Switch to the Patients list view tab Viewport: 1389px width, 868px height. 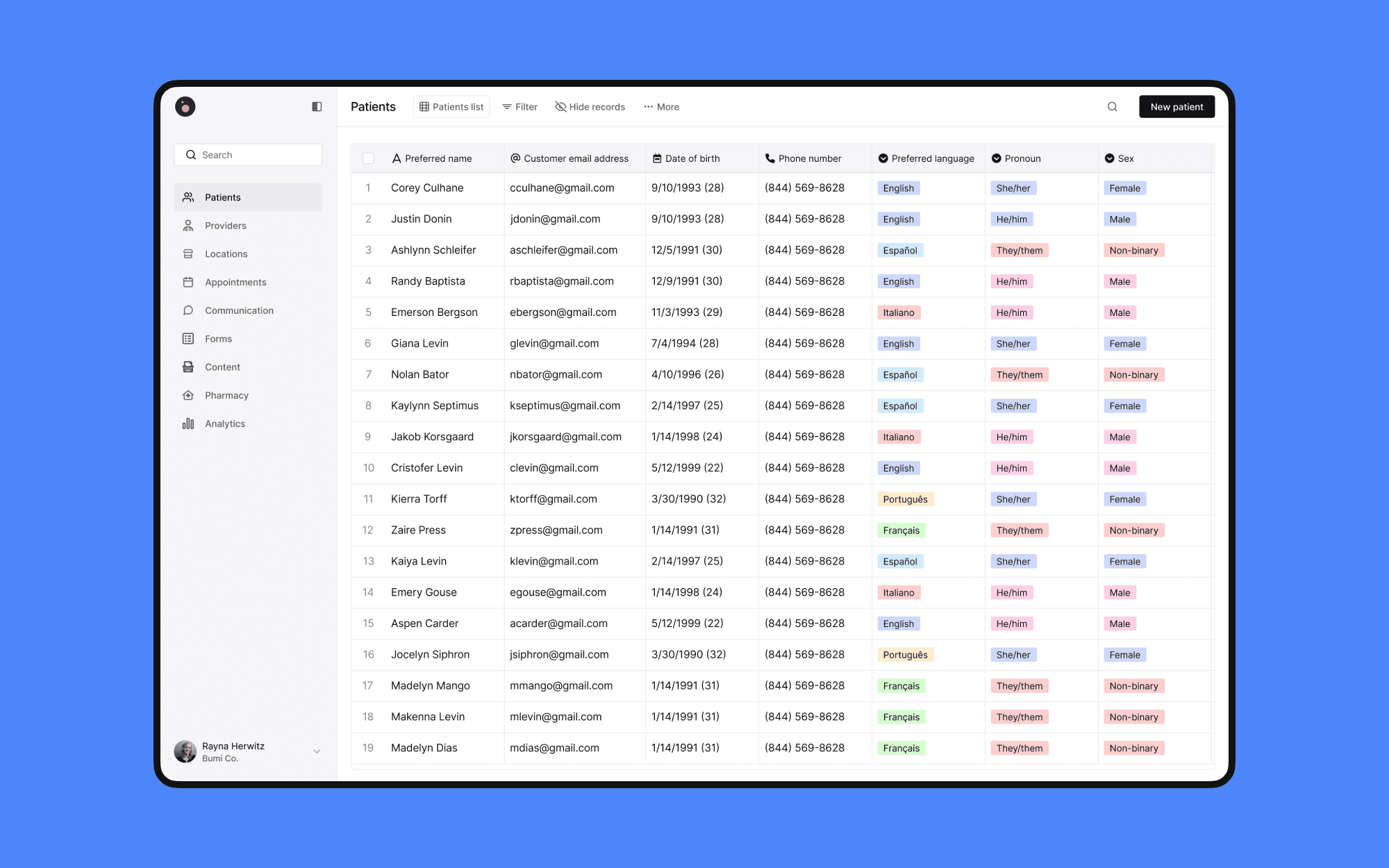point(451,107)
